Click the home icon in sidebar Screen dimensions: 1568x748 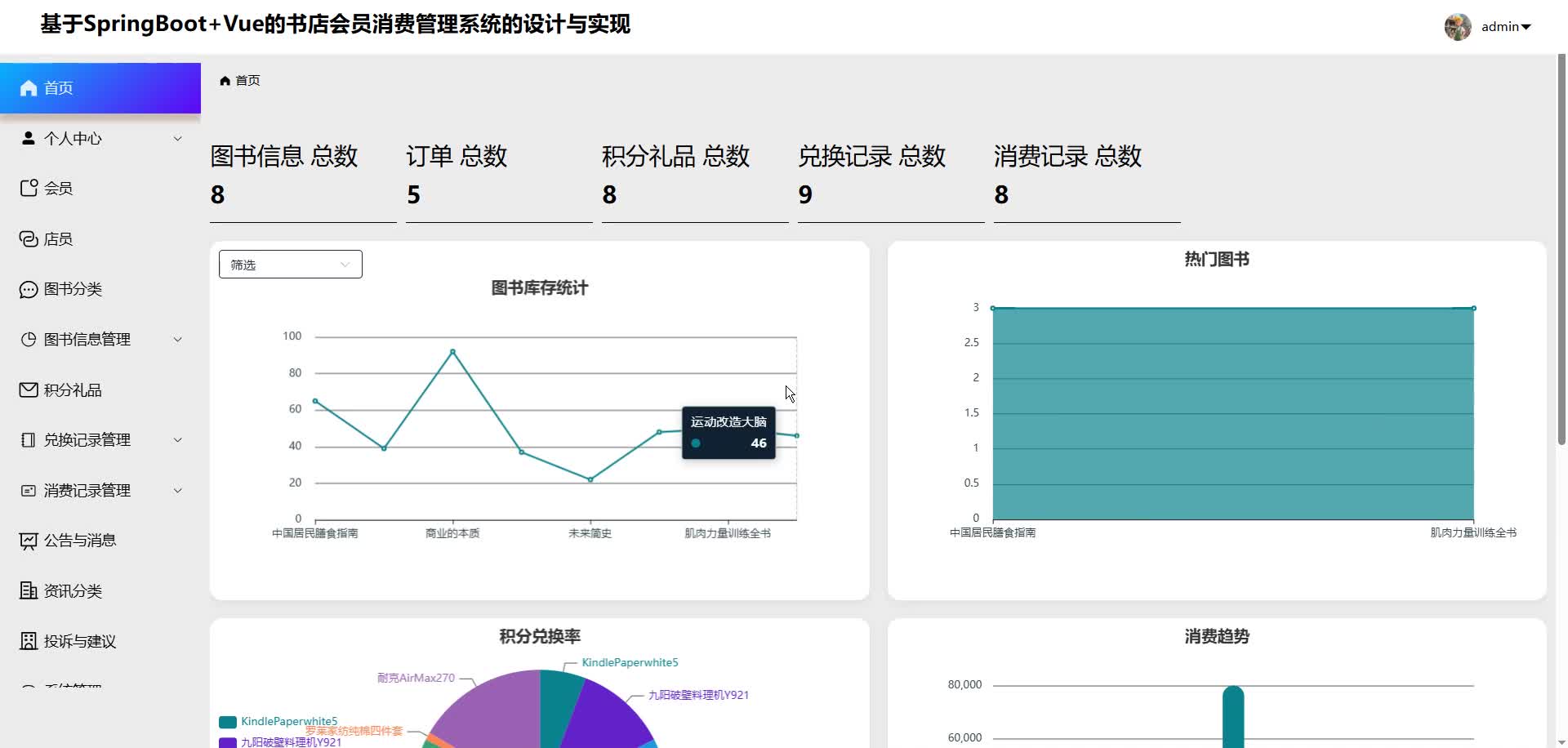[x=29, y=88]
